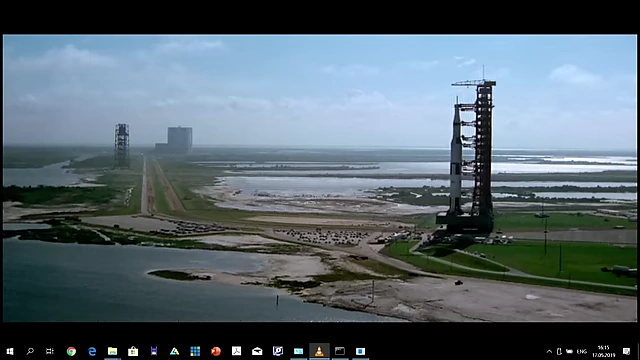The height and width of the screenshot is (360, 640).
Task: Switch input language ENG indicator
Action: click(582, 351)
